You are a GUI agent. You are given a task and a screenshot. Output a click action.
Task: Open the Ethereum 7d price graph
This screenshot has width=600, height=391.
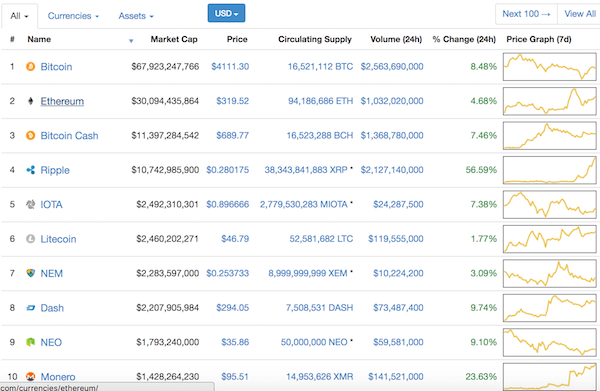coord(549,101)
